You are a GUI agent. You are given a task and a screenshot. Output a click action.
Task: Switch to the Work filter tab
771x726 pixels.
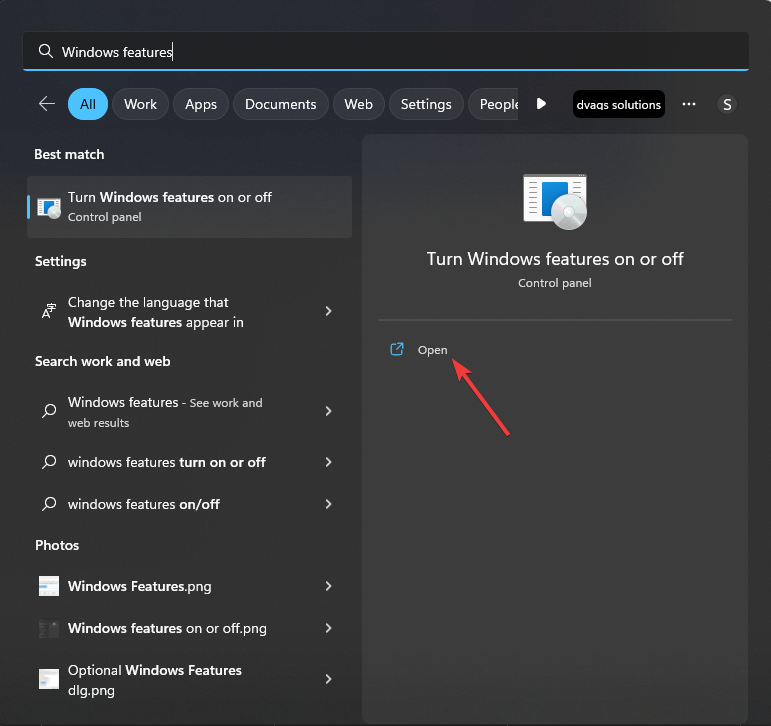[x=140, y=104]
